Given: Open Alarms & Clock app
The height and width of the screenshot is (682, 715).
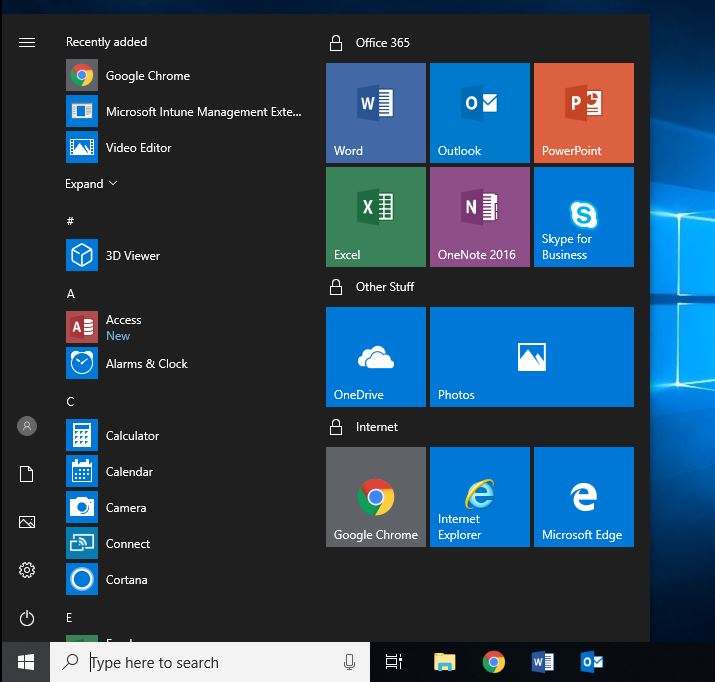Looking at the screenshot, I should coord(185,363).
